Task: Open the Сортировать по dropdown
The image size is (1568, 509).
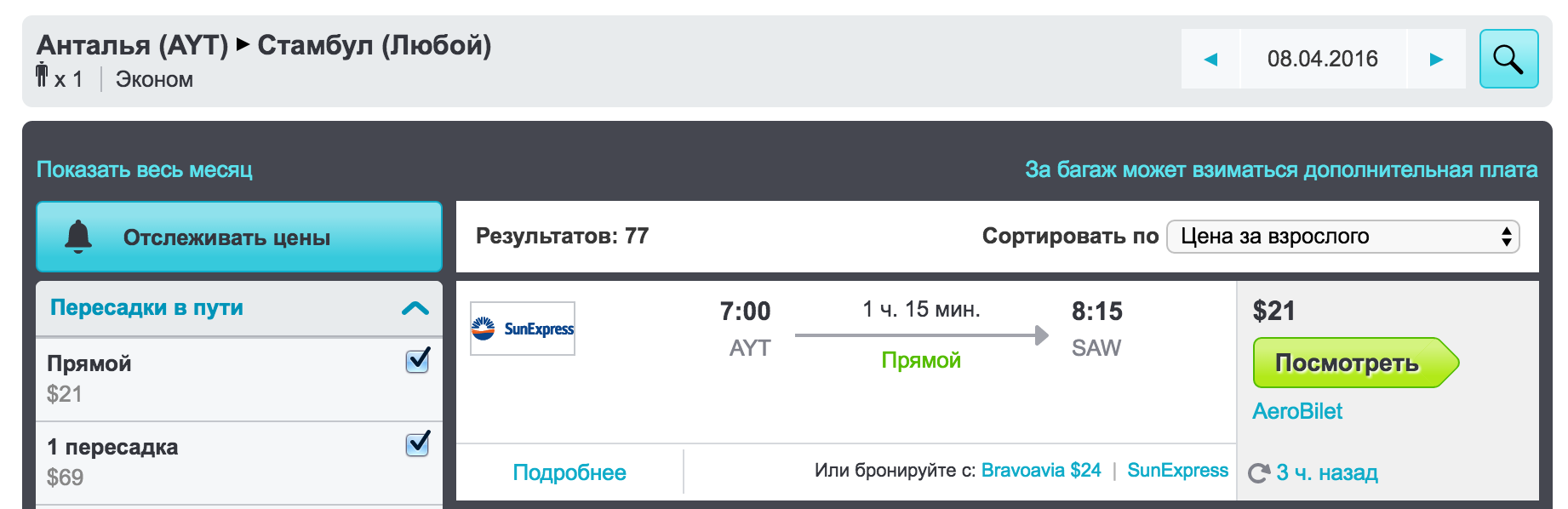Action: coord(1342,237)
